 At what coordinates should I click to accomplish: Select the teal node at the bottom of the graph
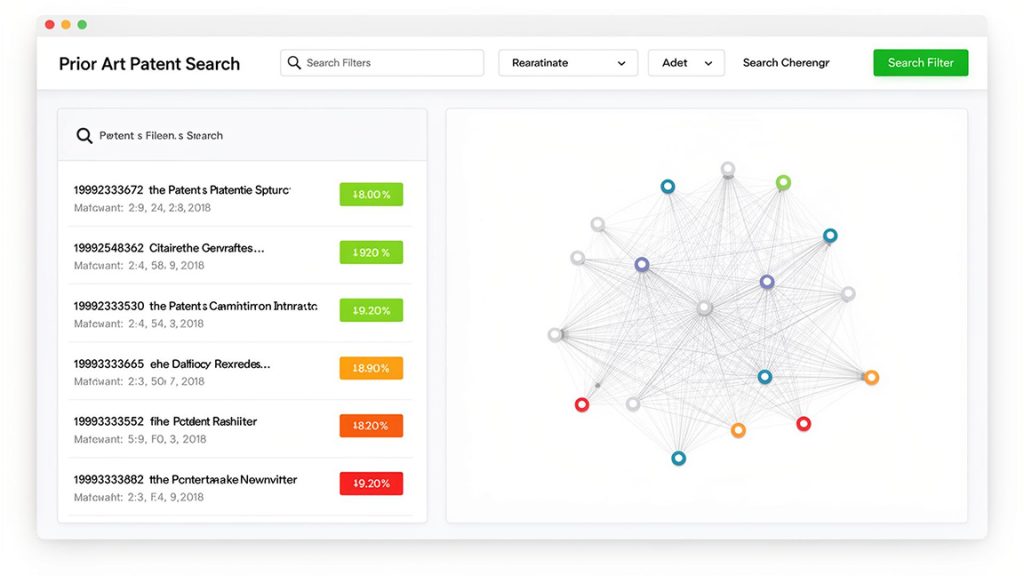coord(678,458)
